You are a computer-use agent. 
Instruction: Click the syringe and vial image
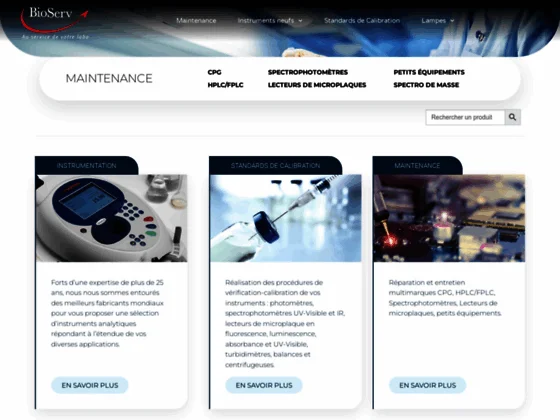(286, 218)
